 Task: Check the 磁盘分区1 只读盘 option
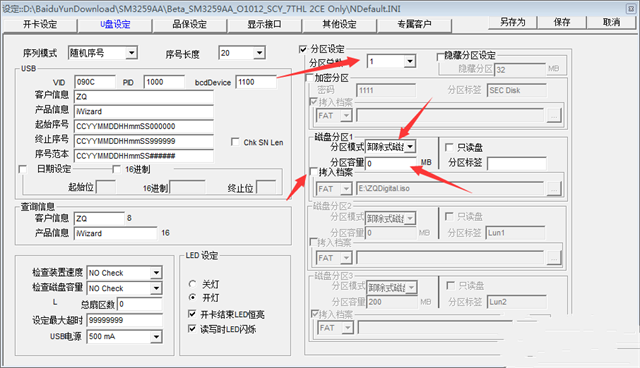coord(449,147)
